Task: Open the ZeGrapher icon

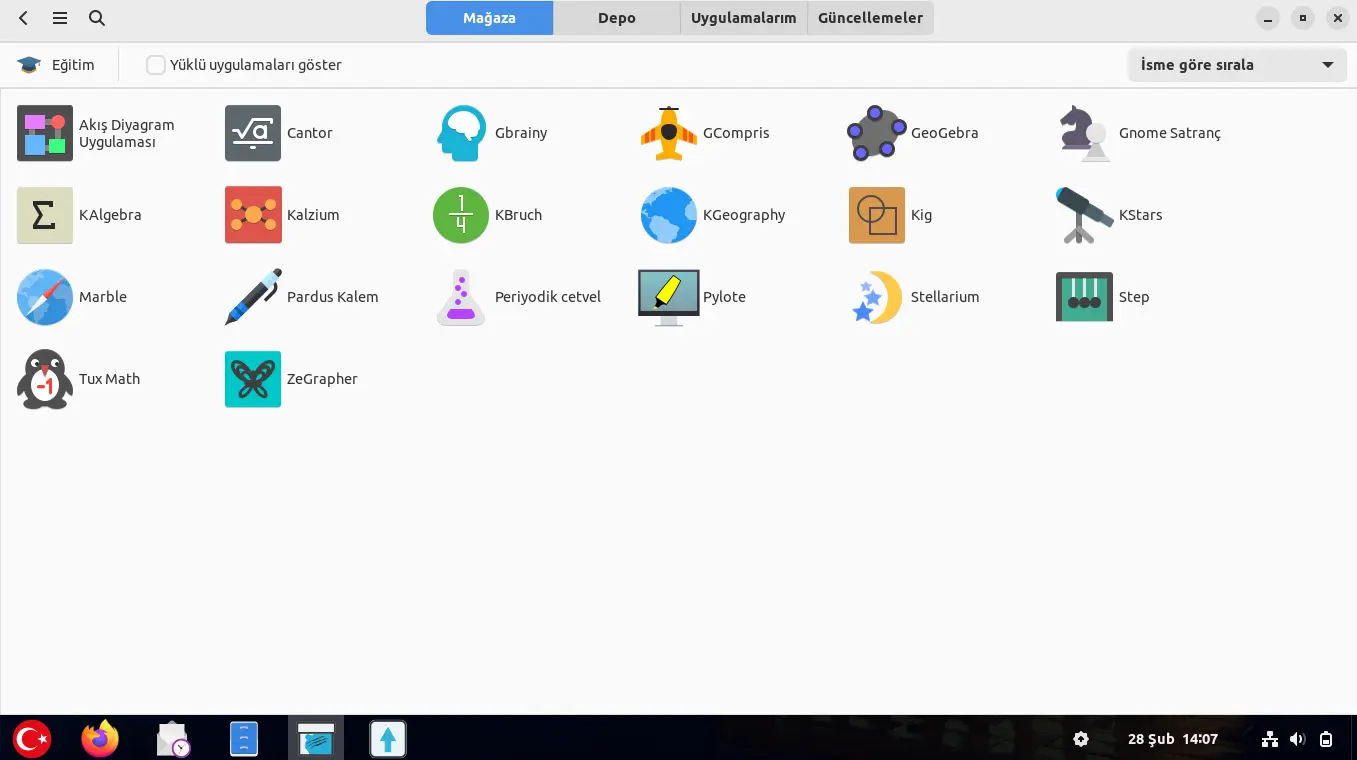Action: (x=253, y=379)
